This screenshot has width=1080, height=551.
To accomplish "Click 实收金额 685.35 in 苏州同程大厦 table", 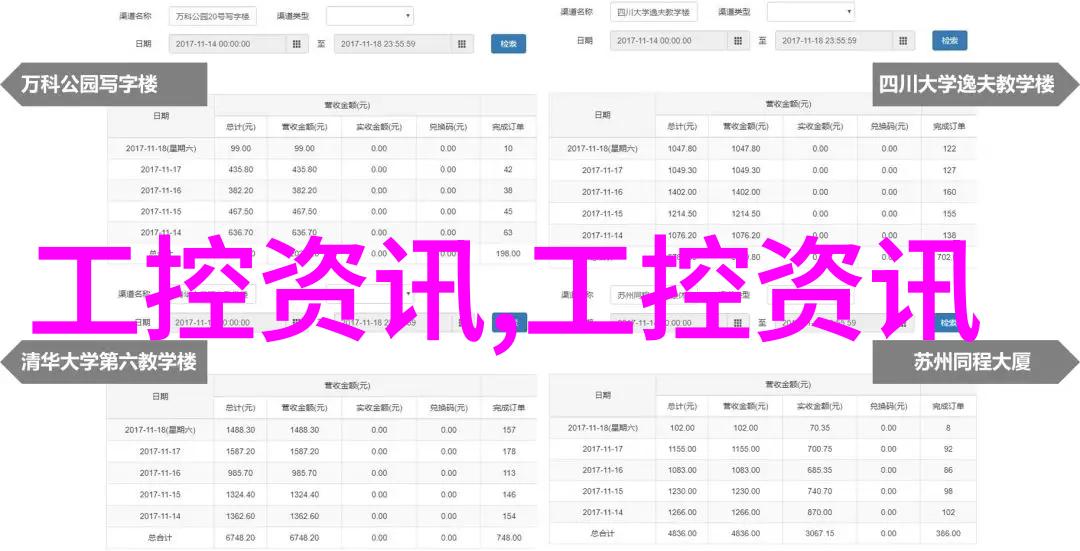I will coord(820,470).
